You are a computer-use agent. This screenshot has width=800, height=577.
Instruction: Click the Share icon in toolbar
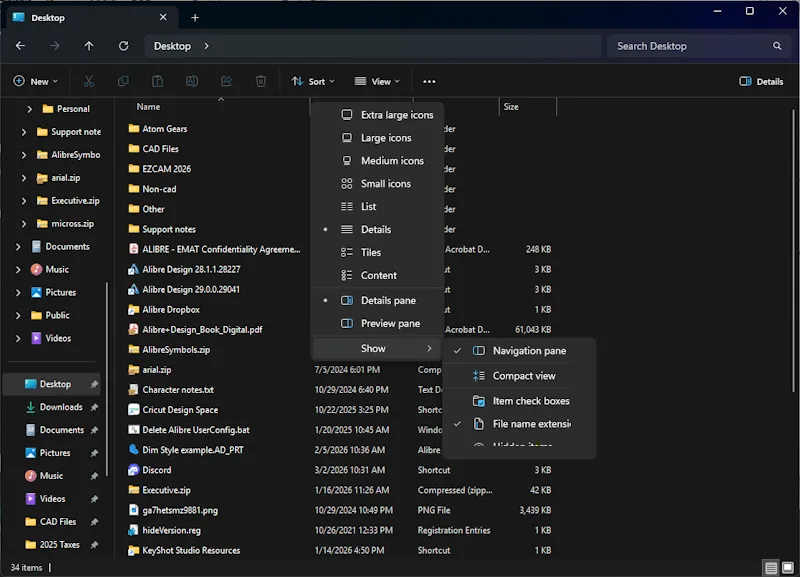click(x=226, y=81)
